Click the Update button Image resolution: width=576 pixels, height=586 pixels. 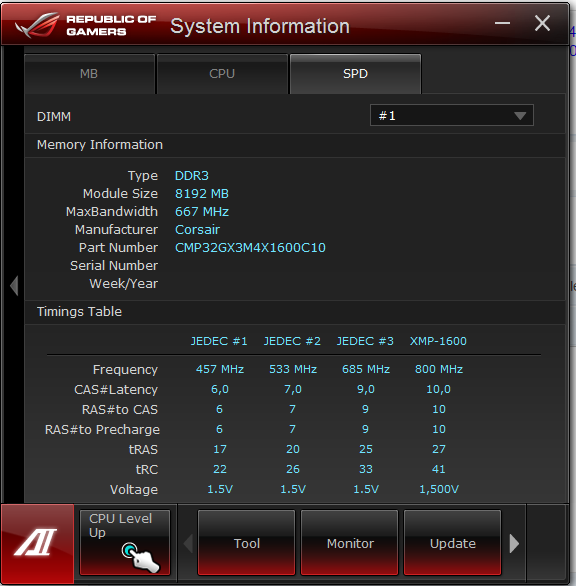pyautogui.click(x=453, y=543)
